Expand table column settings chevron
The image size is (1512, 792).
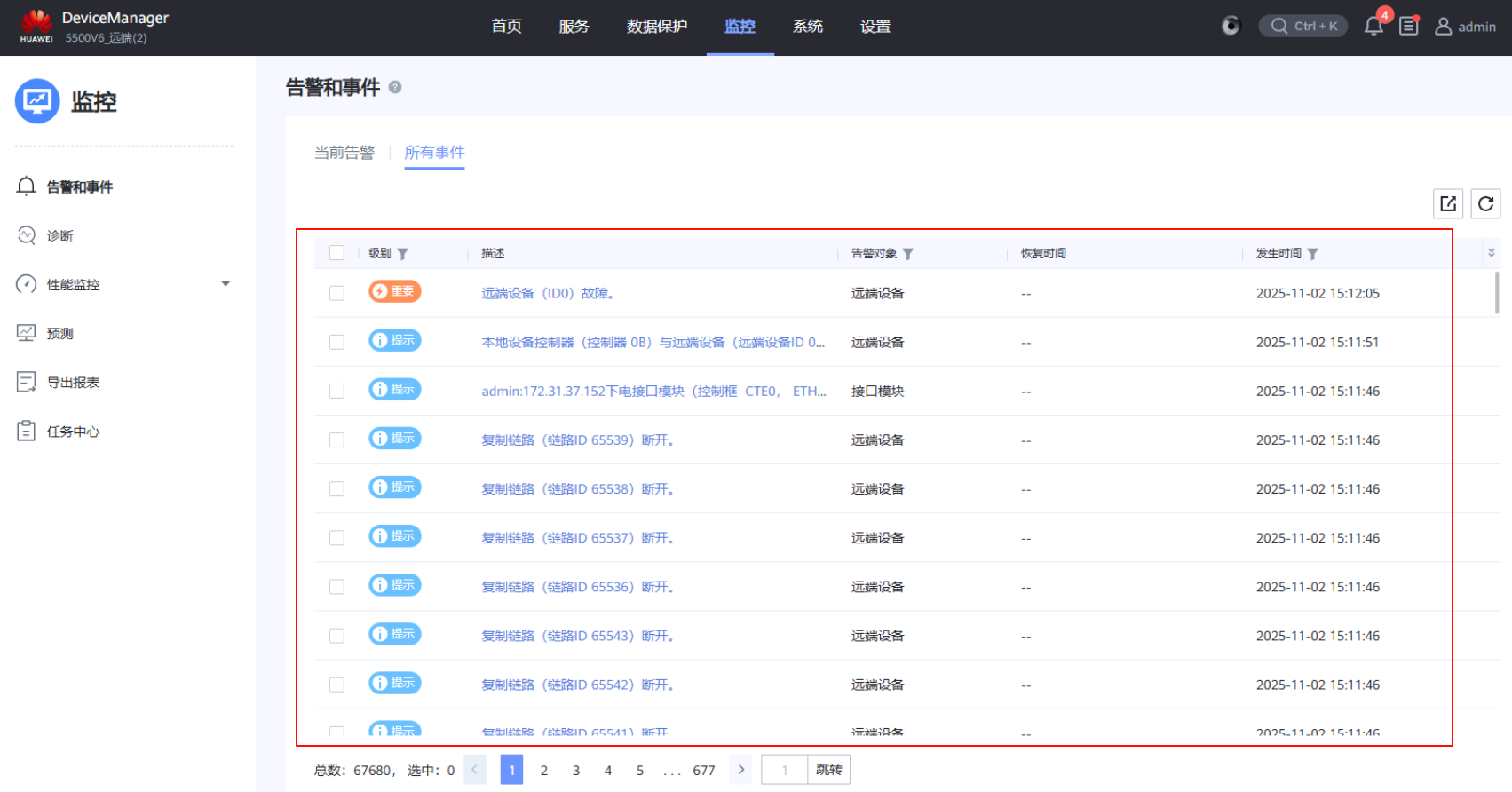pos(1492,253)
